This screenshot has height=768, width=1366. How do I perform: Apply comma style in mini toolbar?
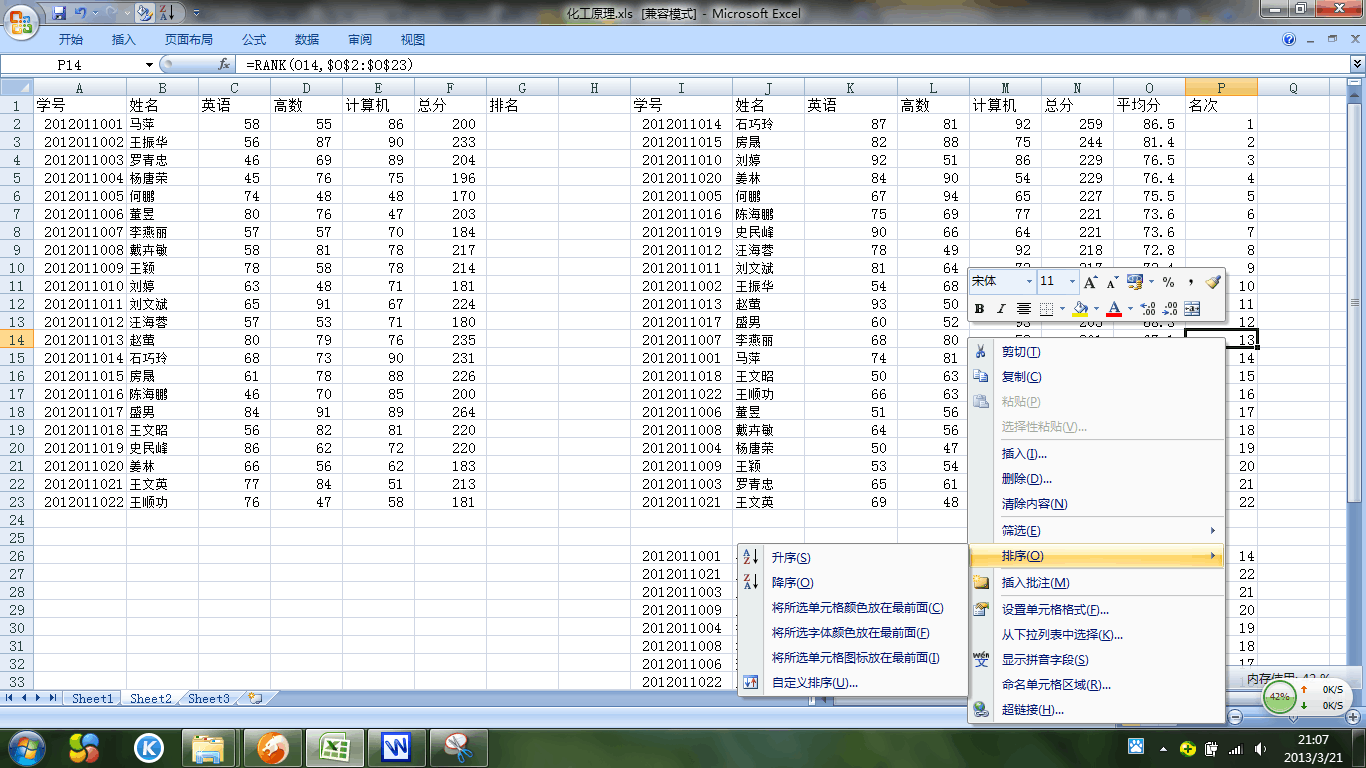(1191, 282)
